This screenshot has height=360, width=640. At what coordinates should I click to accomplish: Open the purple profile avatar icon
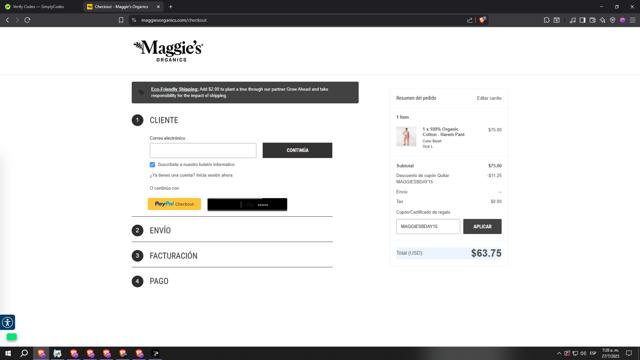coord(622,20)
